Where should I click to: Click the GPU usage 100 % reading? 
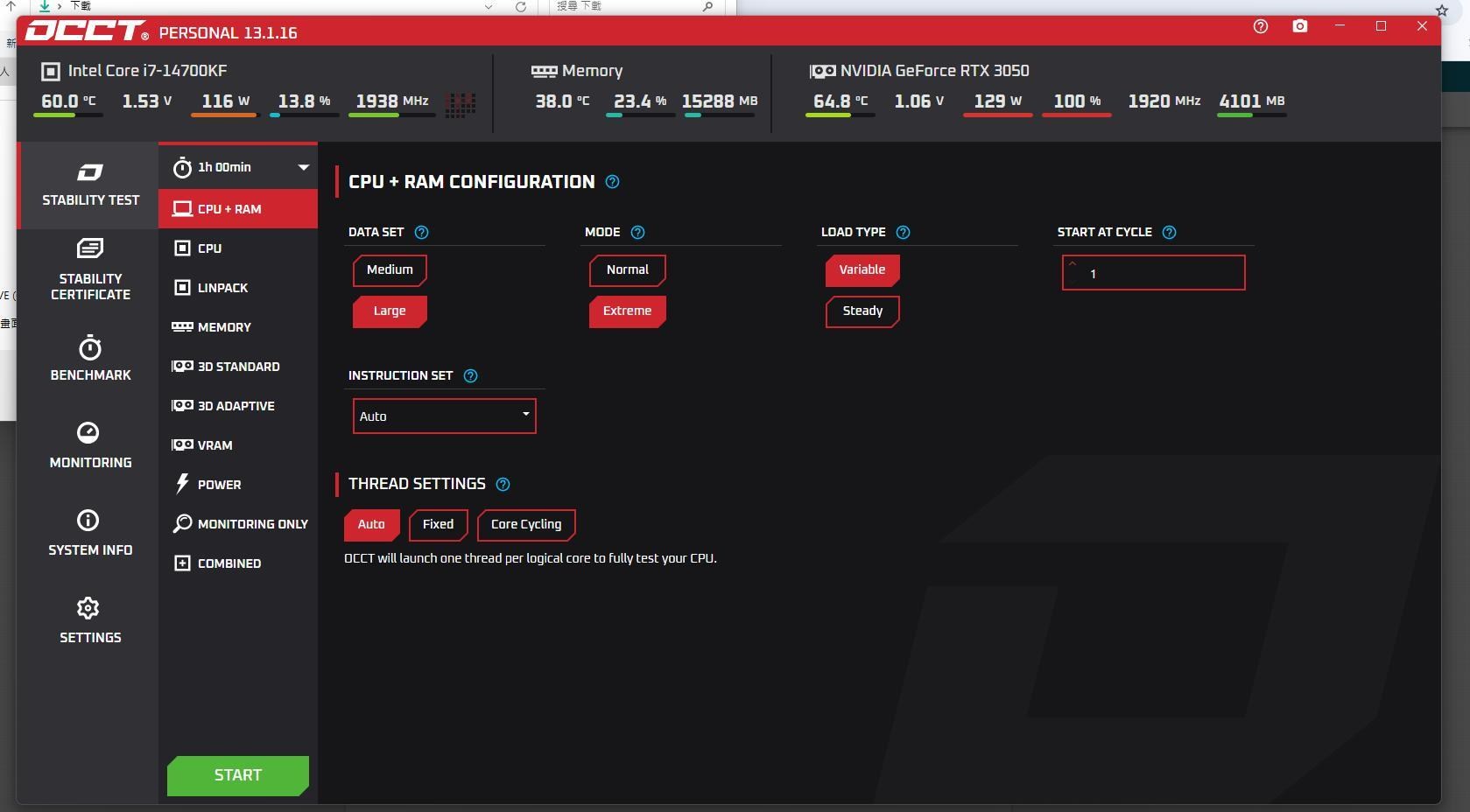(x=1077, y=101)
